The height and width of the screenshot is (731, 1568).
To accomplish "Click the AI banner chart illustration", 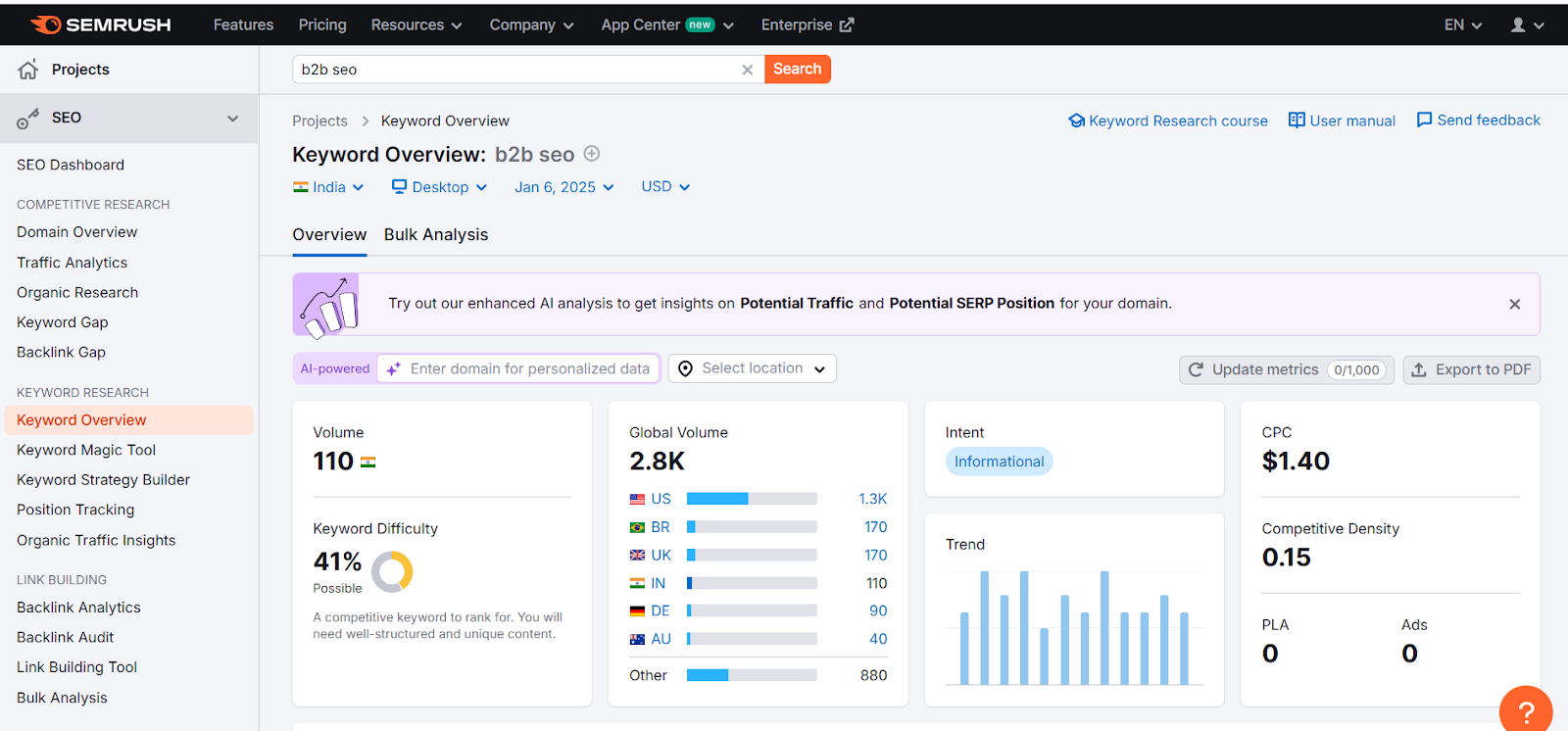I will click(x=328, y=305).
